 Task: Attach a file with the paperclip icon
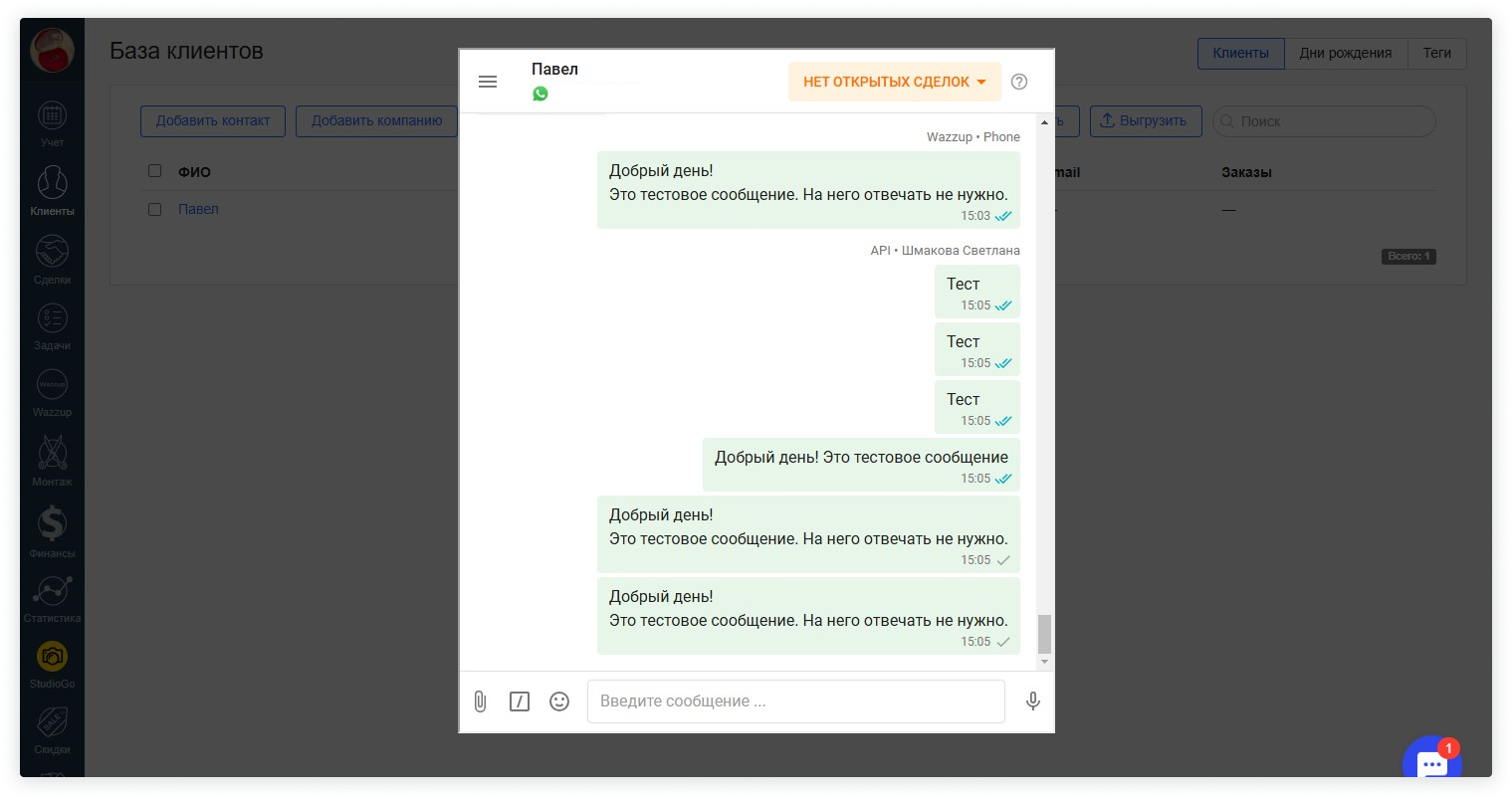[x=480, y=701]
